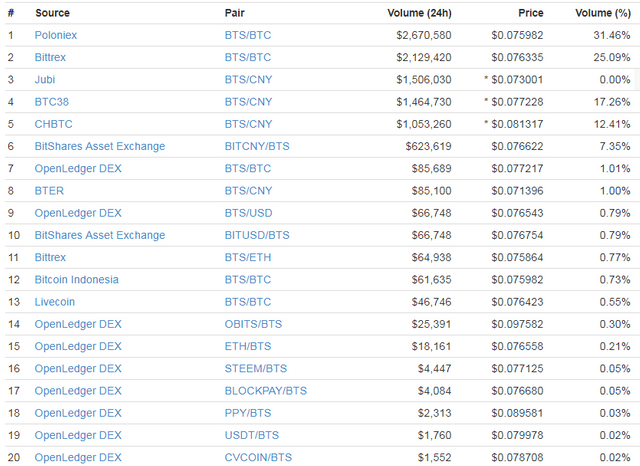Open the BTER exchange link
The width and height of the screenshot is (640, 466).
click(x=49, y=191)
